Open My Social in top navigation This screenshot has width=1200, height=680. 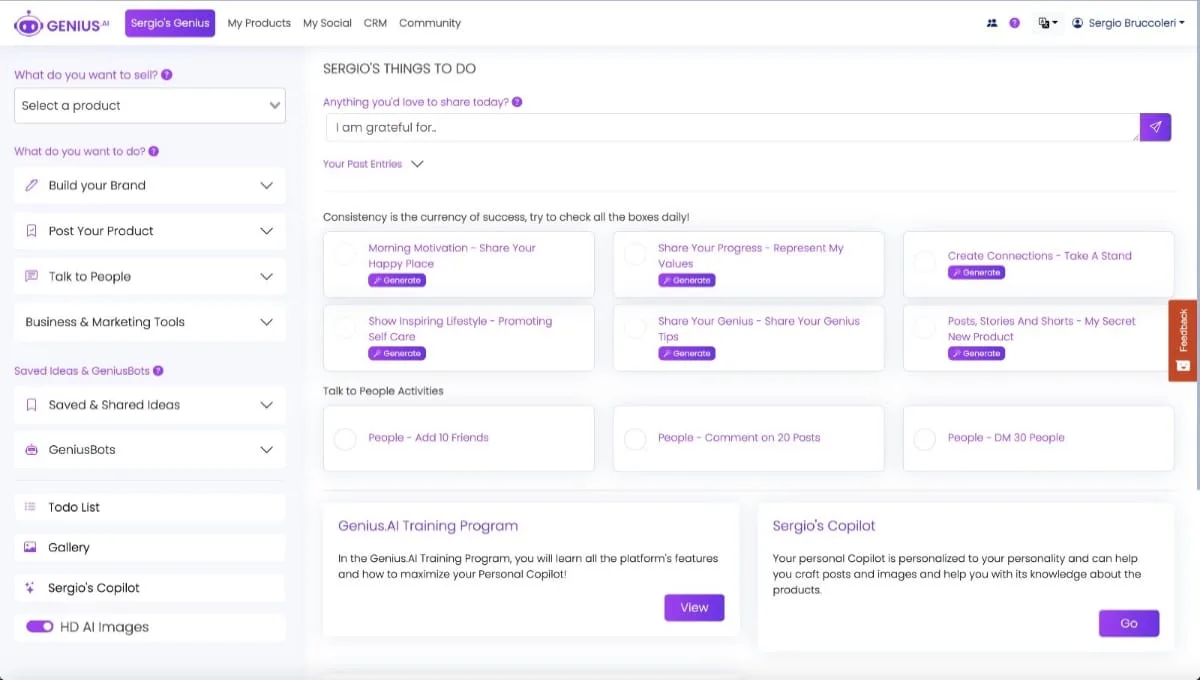[327, 23]
